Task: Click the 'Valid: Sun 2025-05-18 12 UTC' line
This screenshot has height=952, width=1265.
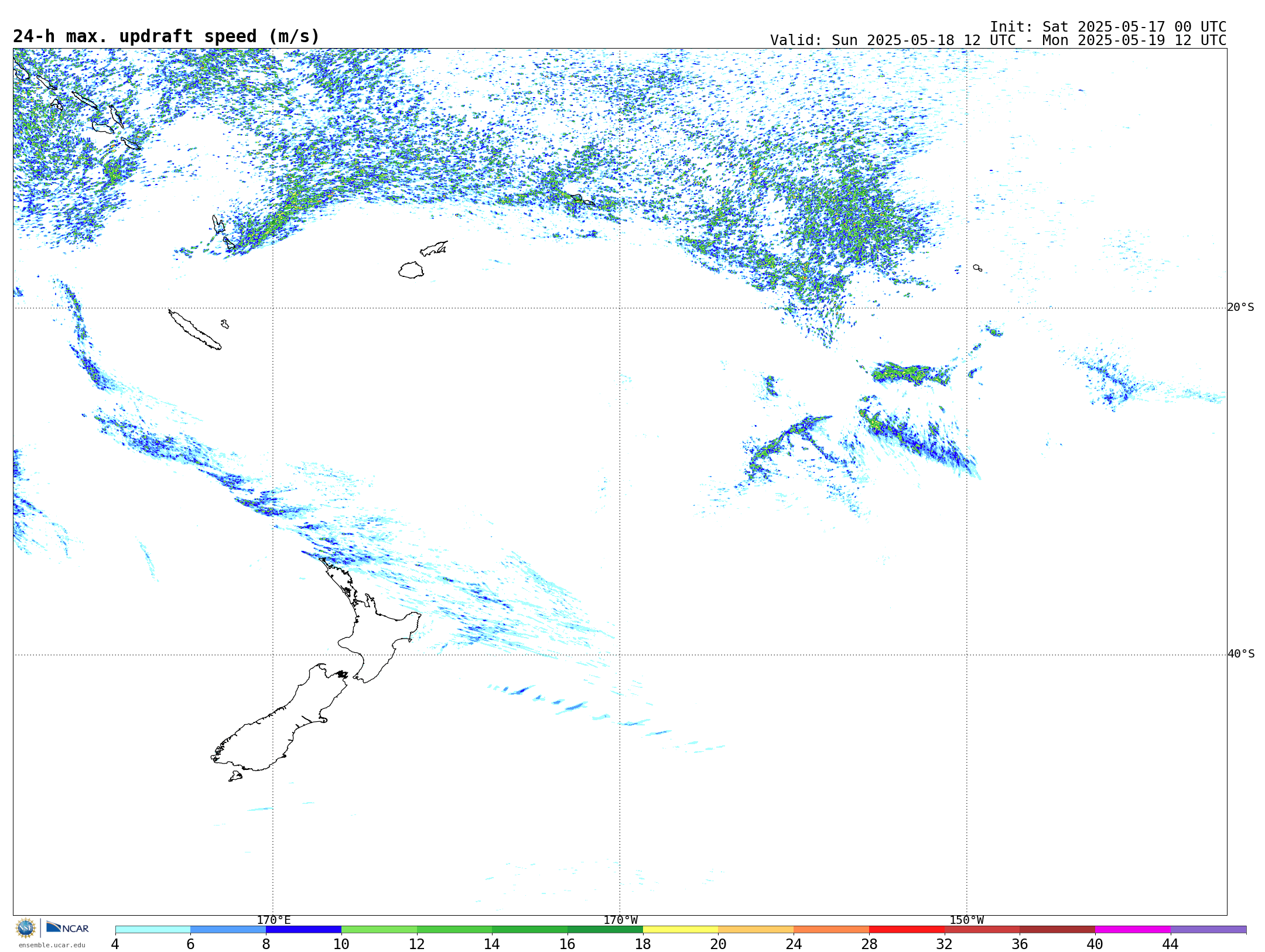Action: click(x=998, y=40)
